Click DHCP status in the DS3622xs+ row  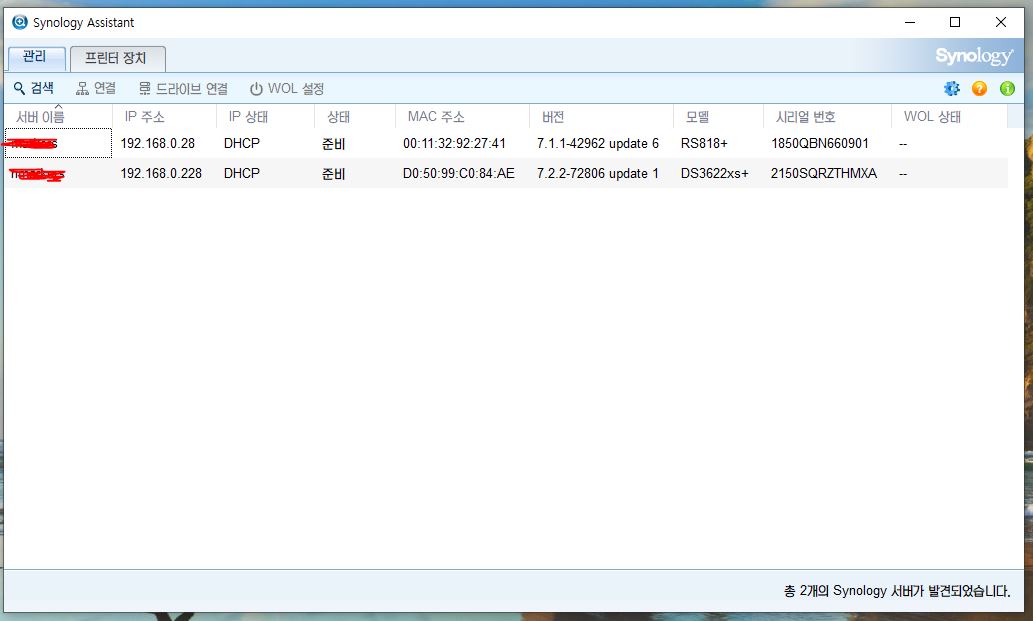click(242, 173)
